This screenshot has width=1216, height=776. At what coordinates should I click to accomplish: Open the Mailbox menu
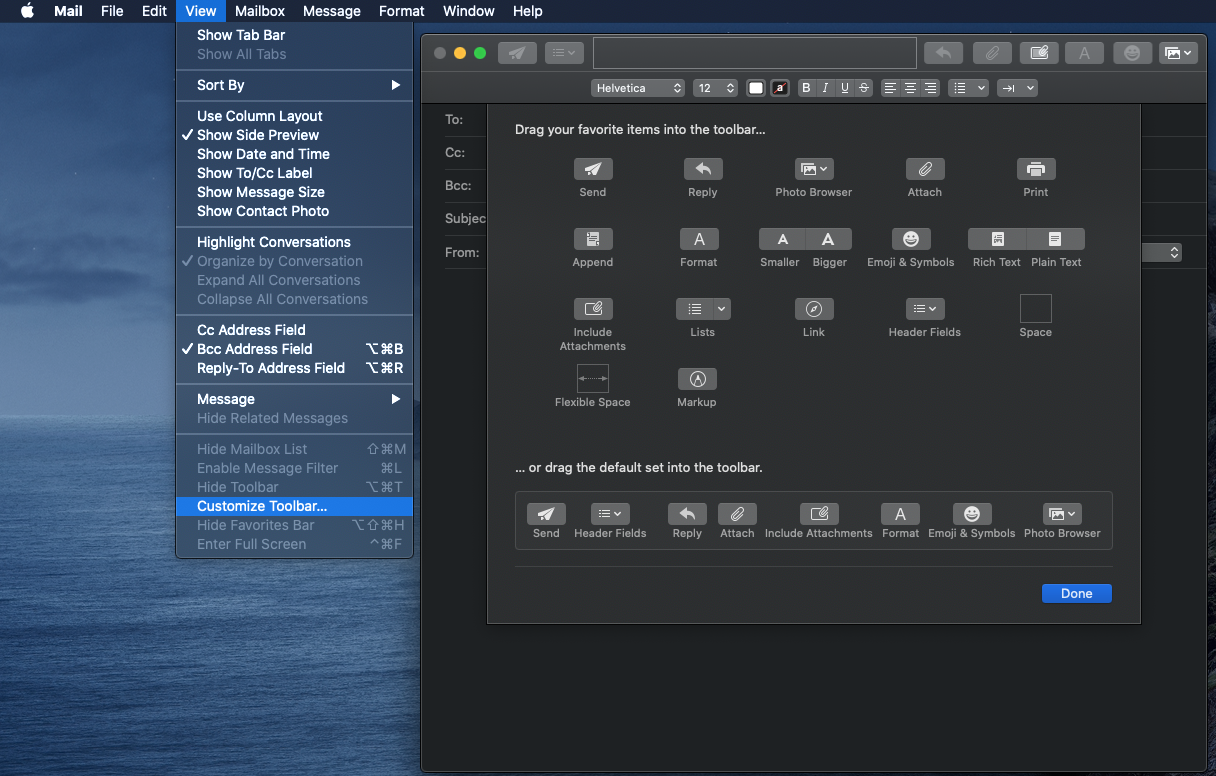coord(260,11)
